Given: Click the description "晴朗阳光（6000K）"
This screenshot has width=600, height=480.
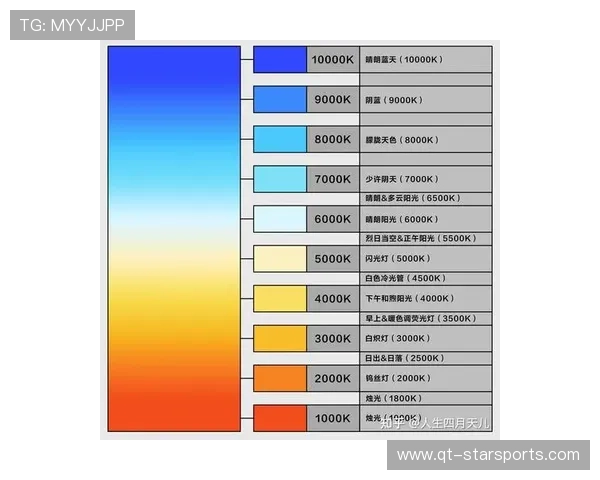Looking at the screenshot, I should click(x=403, y=219).
